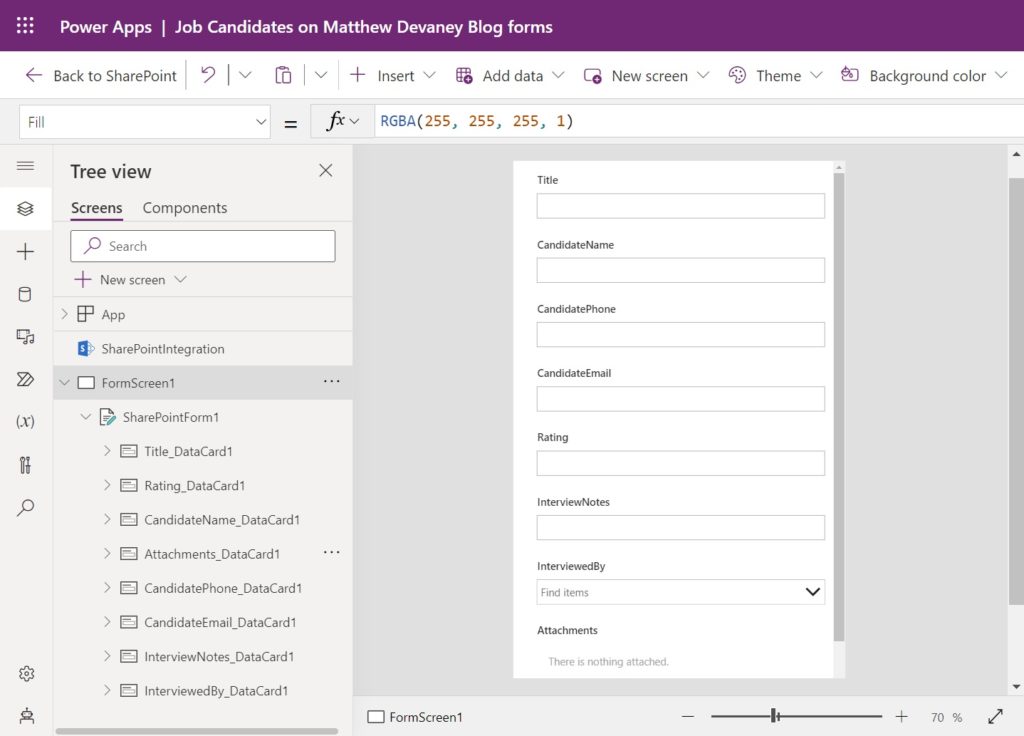Viewport: 1024px width, 736px height.
Task: Click the zoom slider handle
Action: [775, 716]
